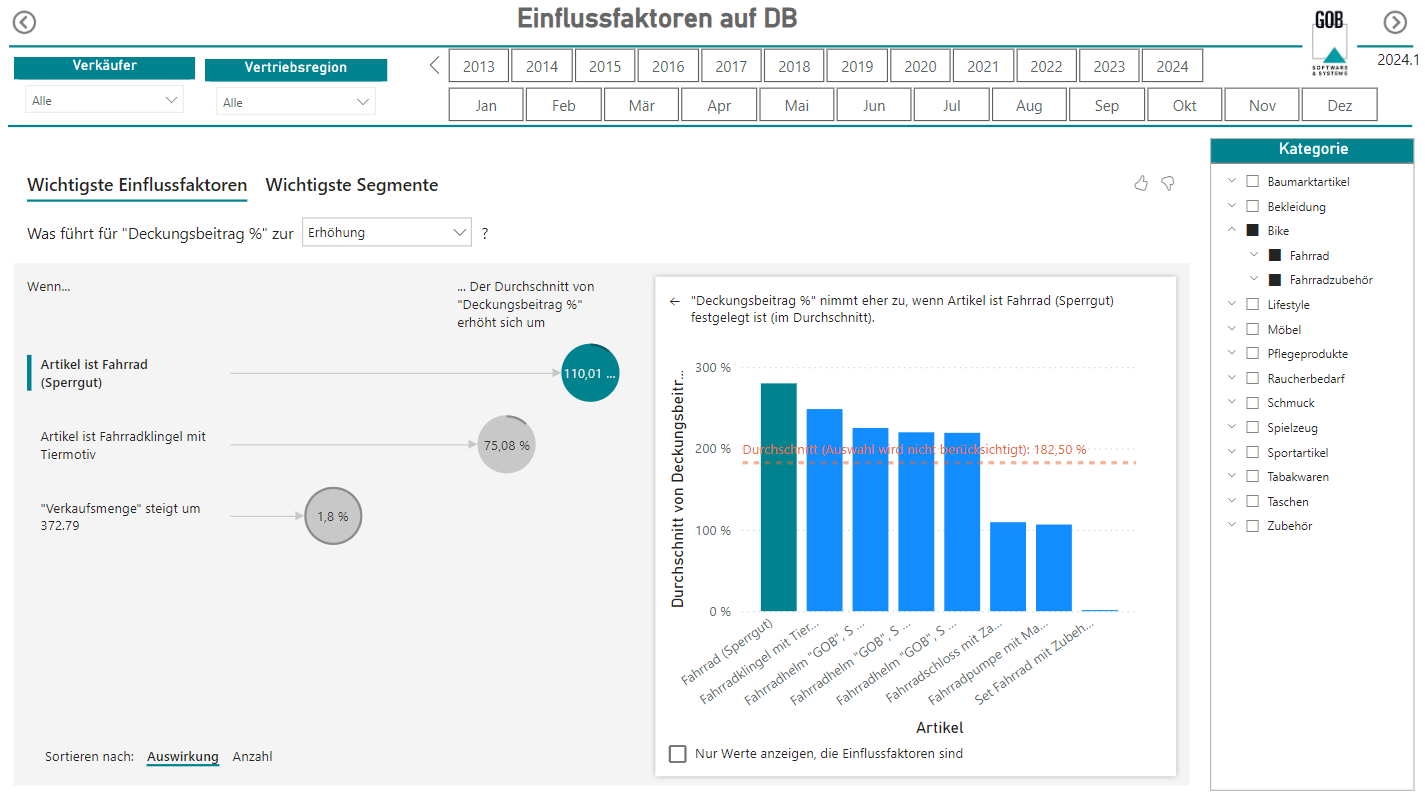The width and height of the screenshot is (1425, 807).
Task: Check the Sportartikel category box
Action: (1252, 453)
